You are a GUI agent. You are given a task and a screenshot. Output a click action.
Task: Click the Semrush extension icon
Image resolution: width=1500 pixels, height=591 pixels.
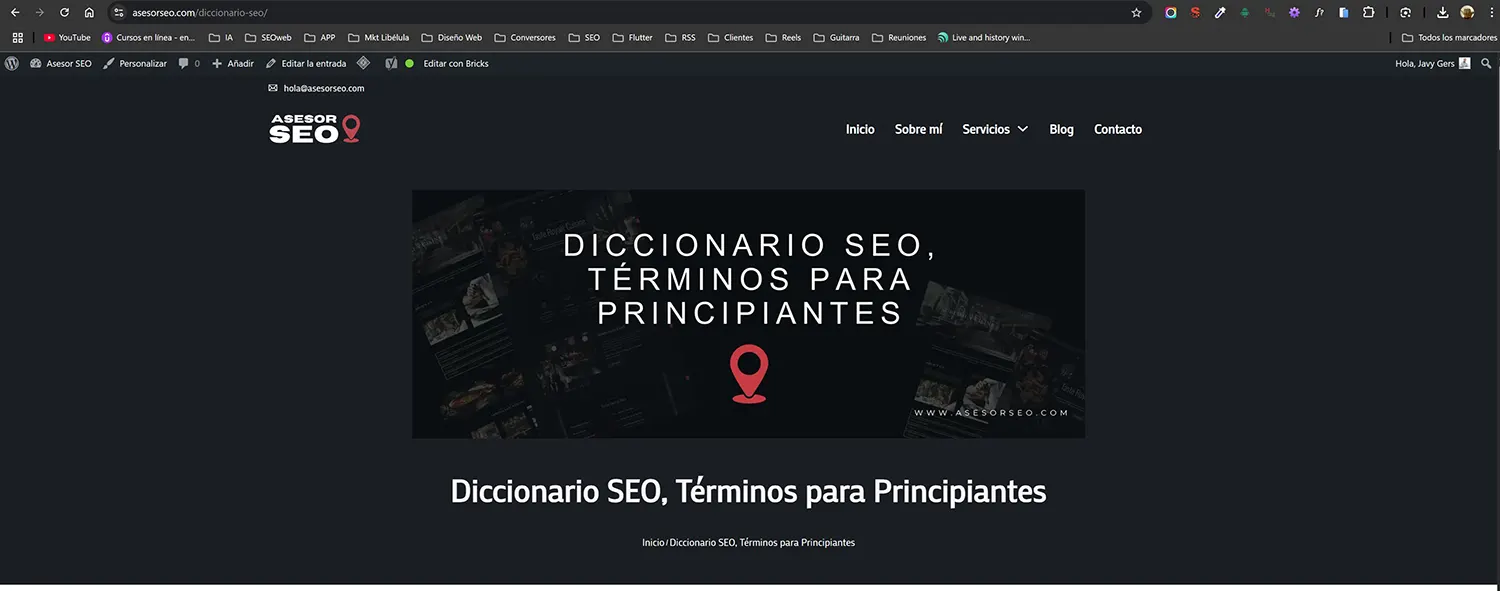click(1195, 12)
